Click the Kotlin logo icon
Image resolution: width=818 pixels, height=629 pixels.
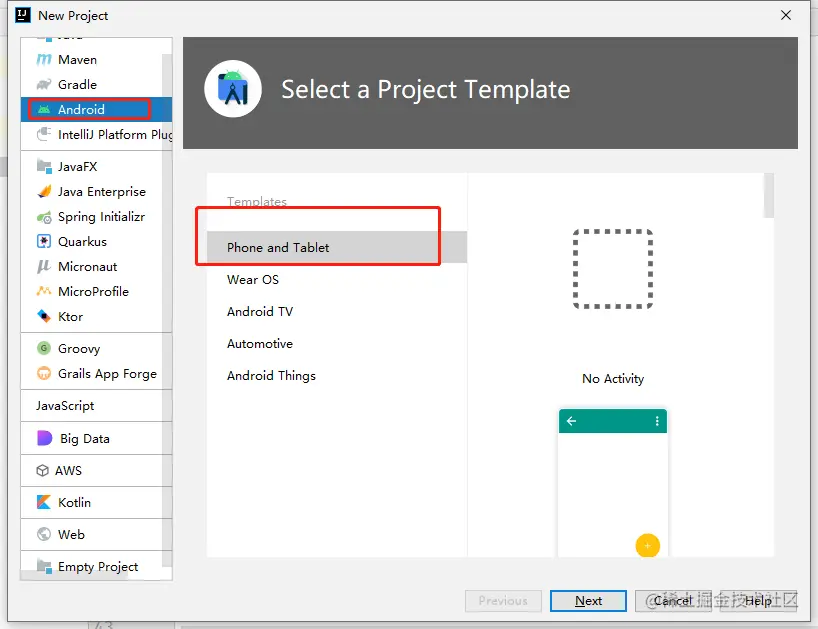pyautogui.click(x=44, y=502)
